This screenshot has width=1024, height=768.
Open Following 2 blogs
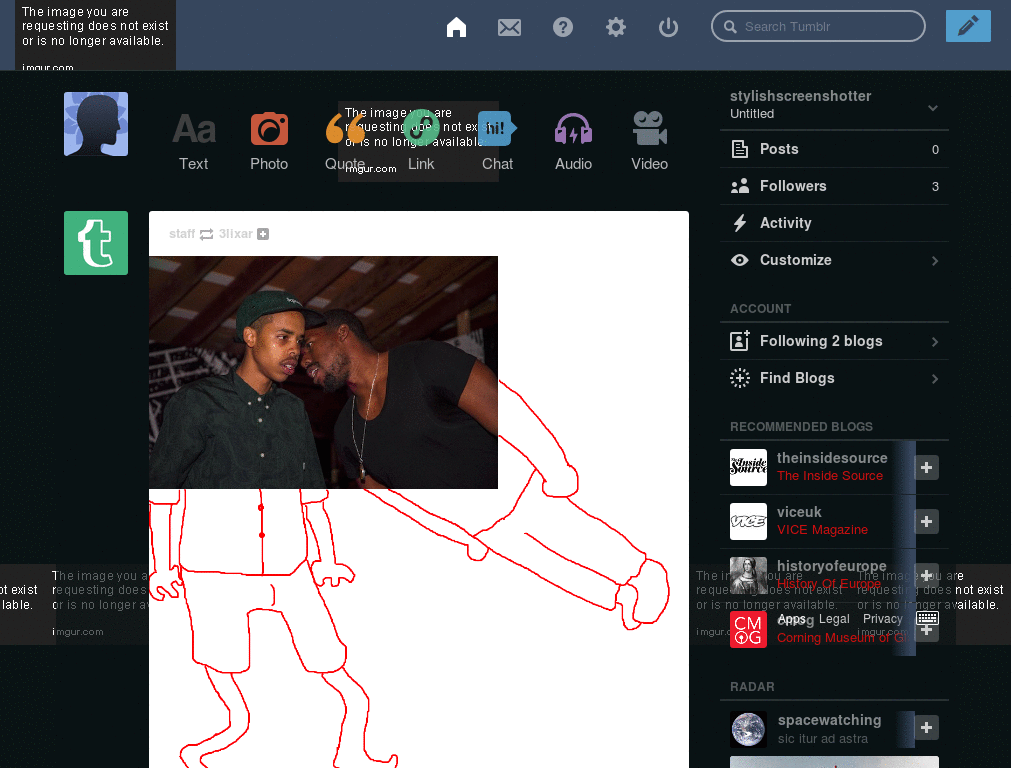coord(834,341)
